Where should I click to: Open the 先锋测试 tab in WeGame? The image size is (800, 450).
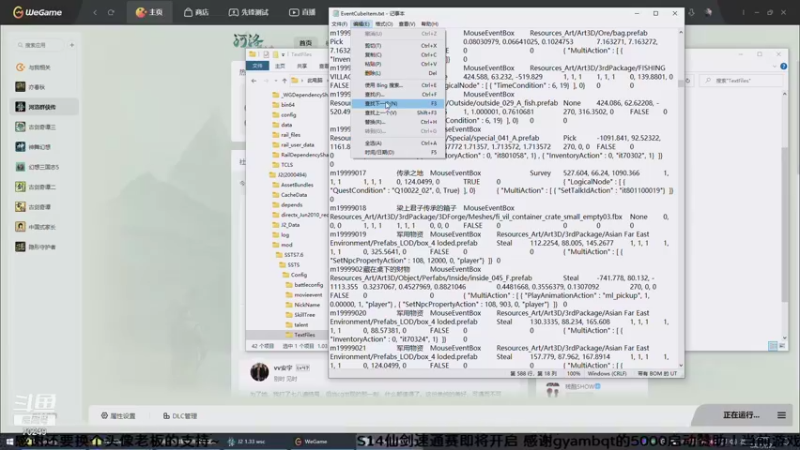(248, 12)
